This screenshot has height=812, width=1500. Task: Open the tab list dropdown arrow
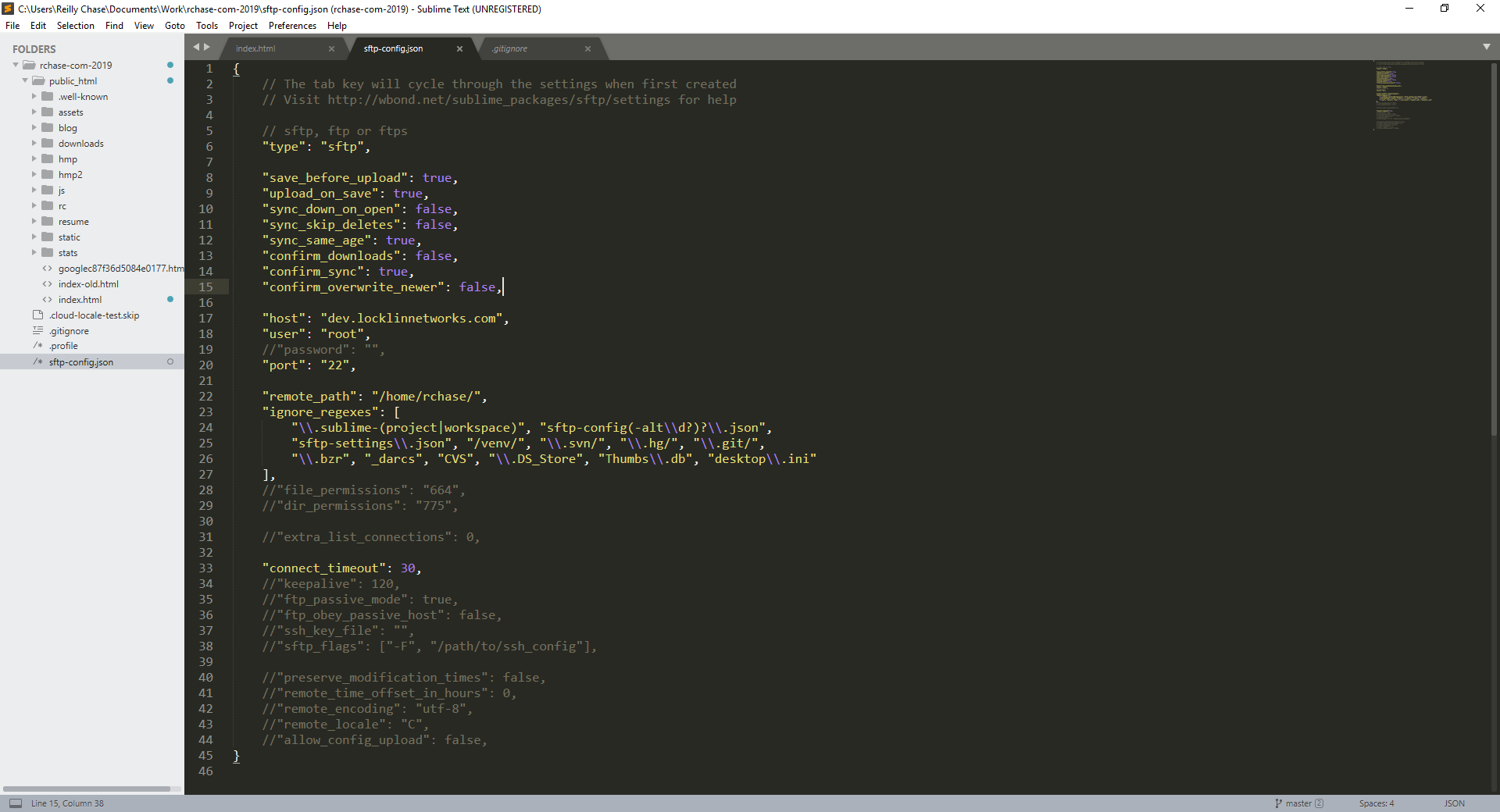pos(1487,47)
